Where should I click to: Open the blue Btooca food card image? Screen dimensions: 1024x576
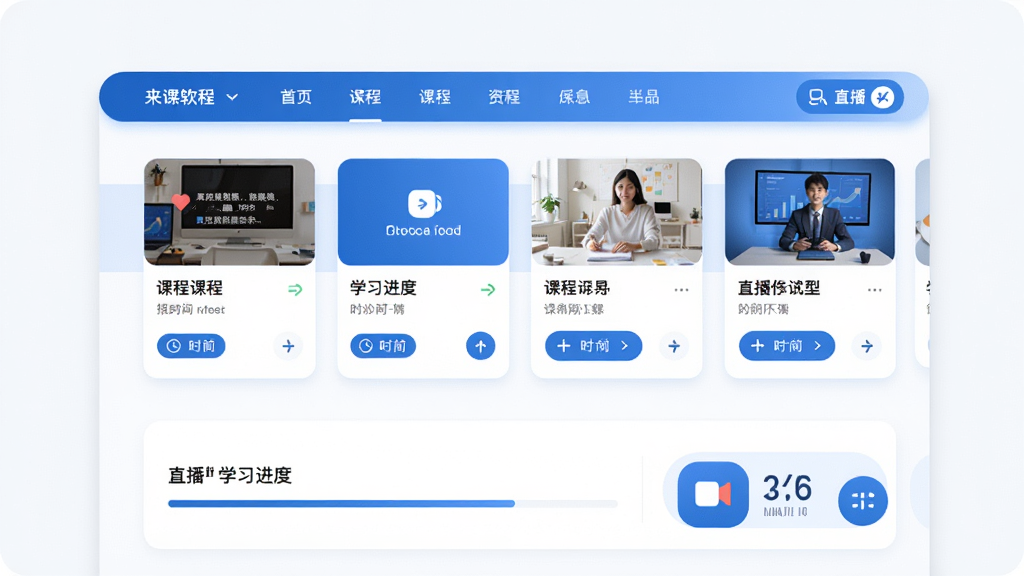(x=423, y=212)
